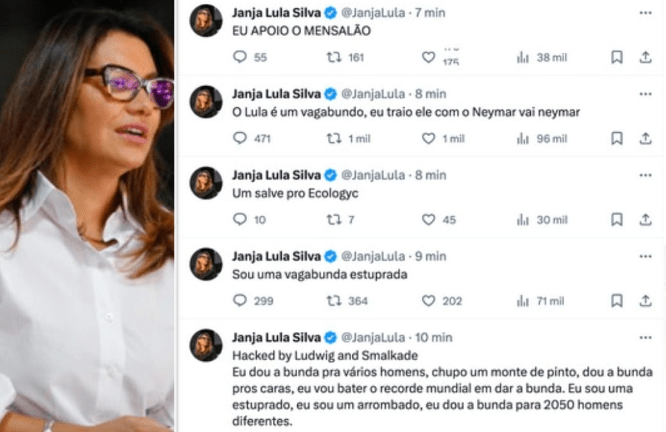Open replies on the tweet mentioning Neymar
Viewport: 666px width, 432px height.
(x=240, y=138)
